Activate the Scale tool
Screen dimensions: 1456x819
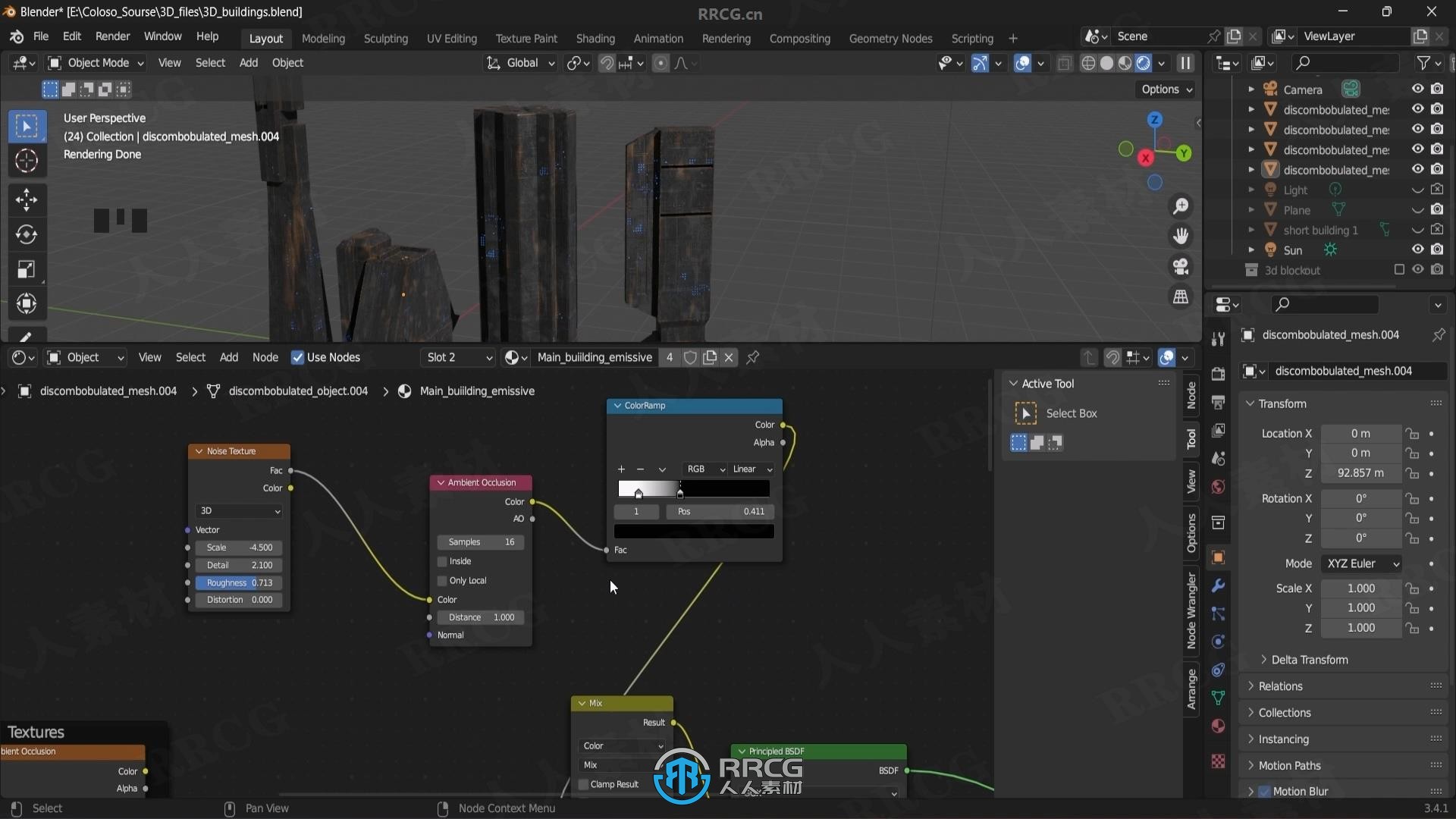[27, 269]
